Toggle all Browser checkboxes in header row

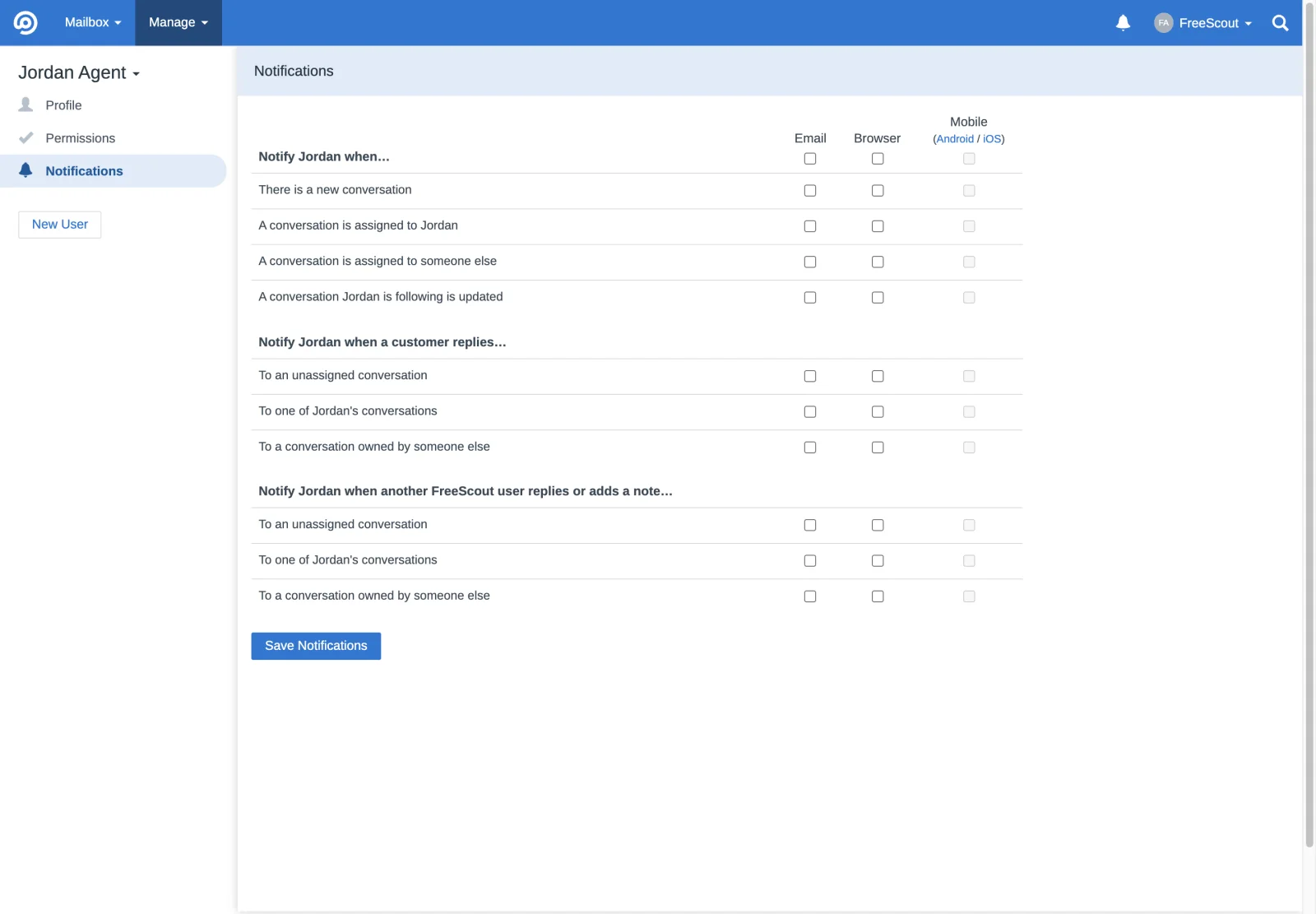pos(878,159)
